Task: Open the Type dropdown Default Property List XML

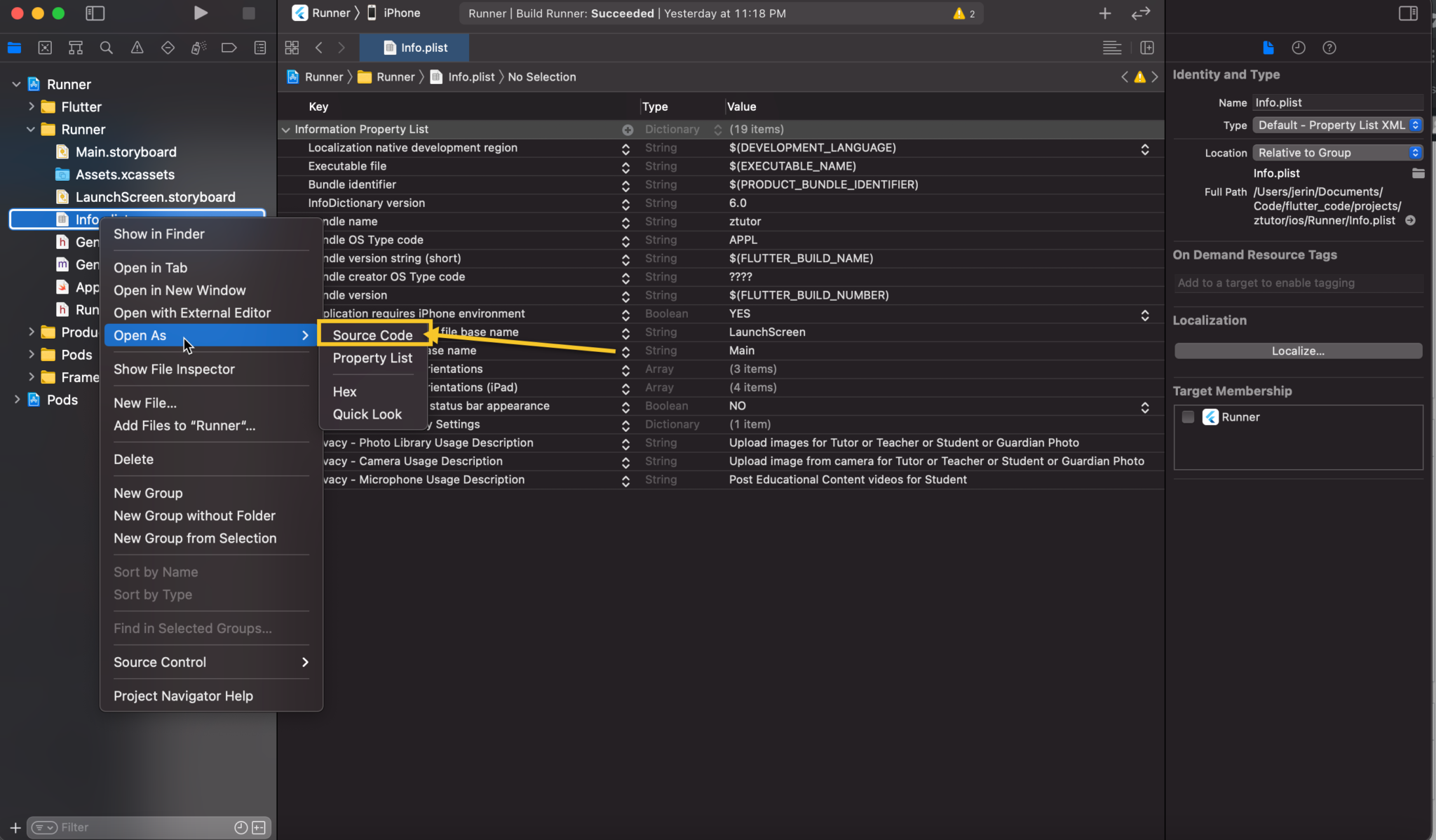Action: click(1338, 125)
